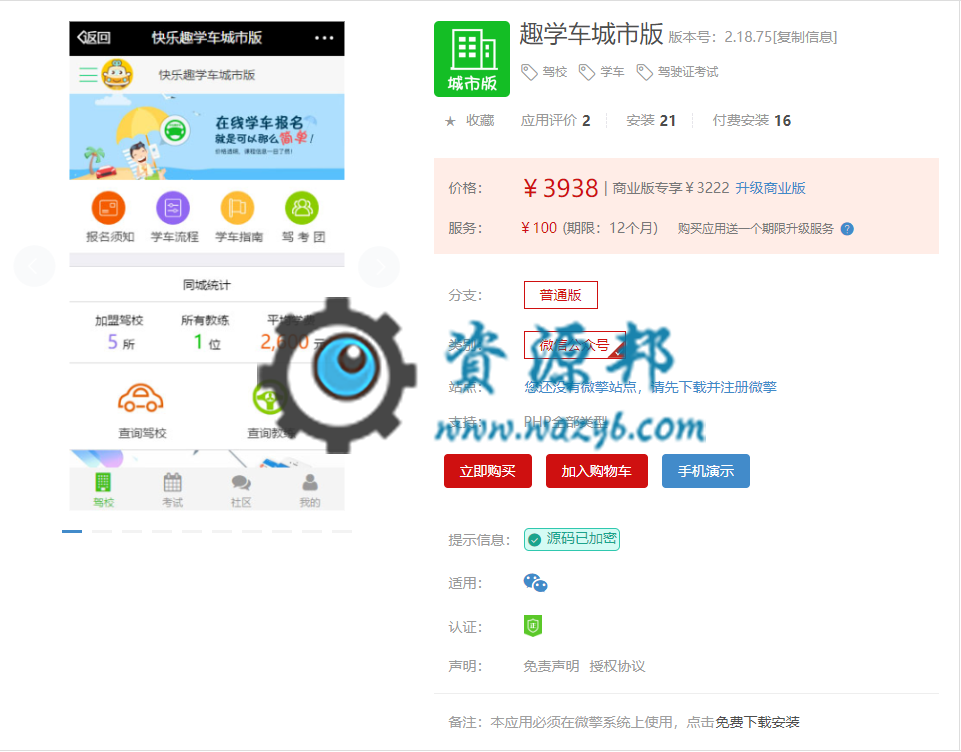Click the ￥3938 price text
Image resolution: width=961 pixels, height=752 pixels.
[560, 188]
